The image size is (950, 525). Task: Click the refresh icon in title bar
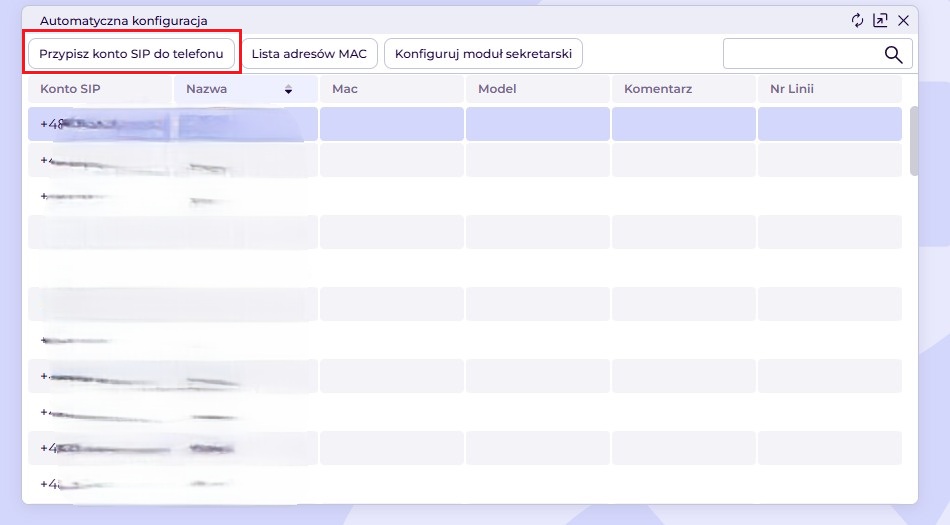(857, 21)
